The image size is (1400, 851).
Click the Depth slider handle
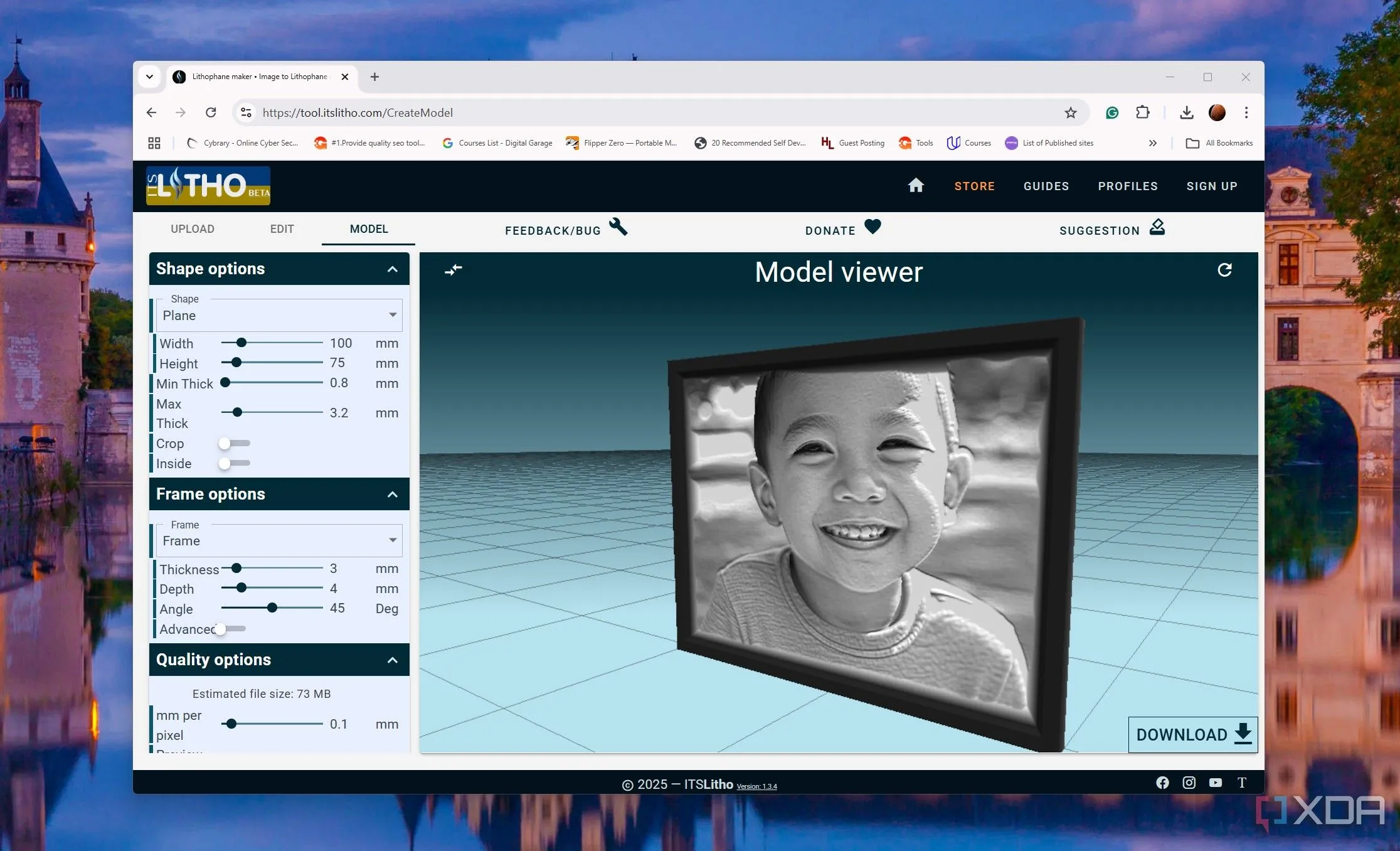coord(241,588)
